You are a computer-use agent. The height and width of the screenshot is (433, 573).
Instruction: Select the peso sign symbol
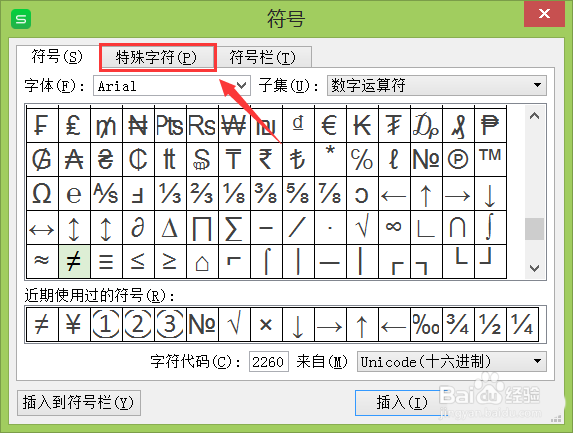[x=490, y=125]
